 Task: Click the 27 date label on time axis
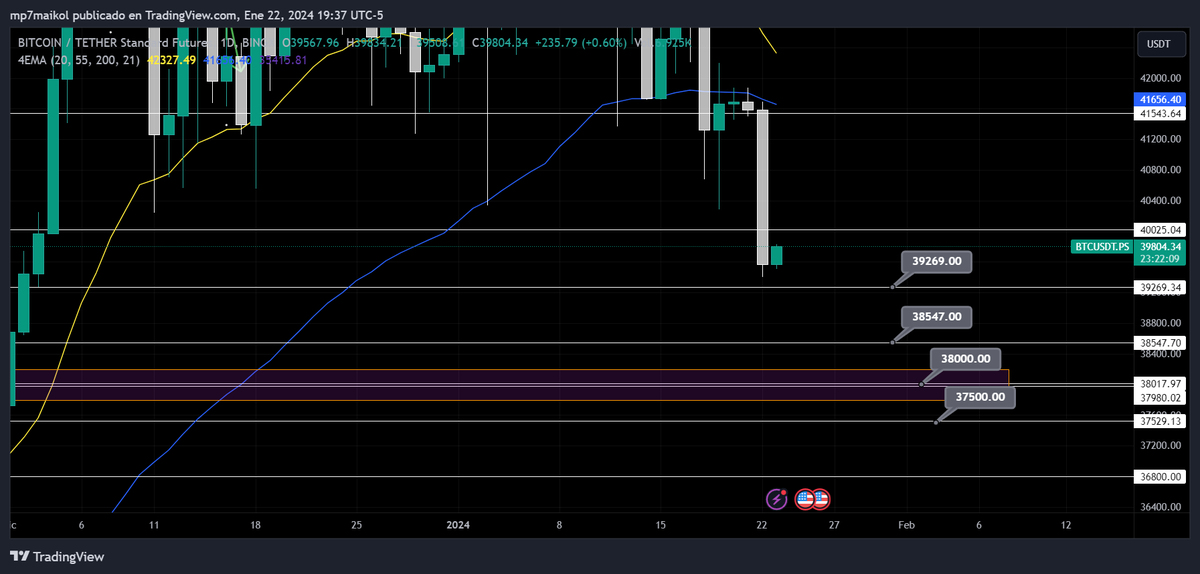coord(834,524)
